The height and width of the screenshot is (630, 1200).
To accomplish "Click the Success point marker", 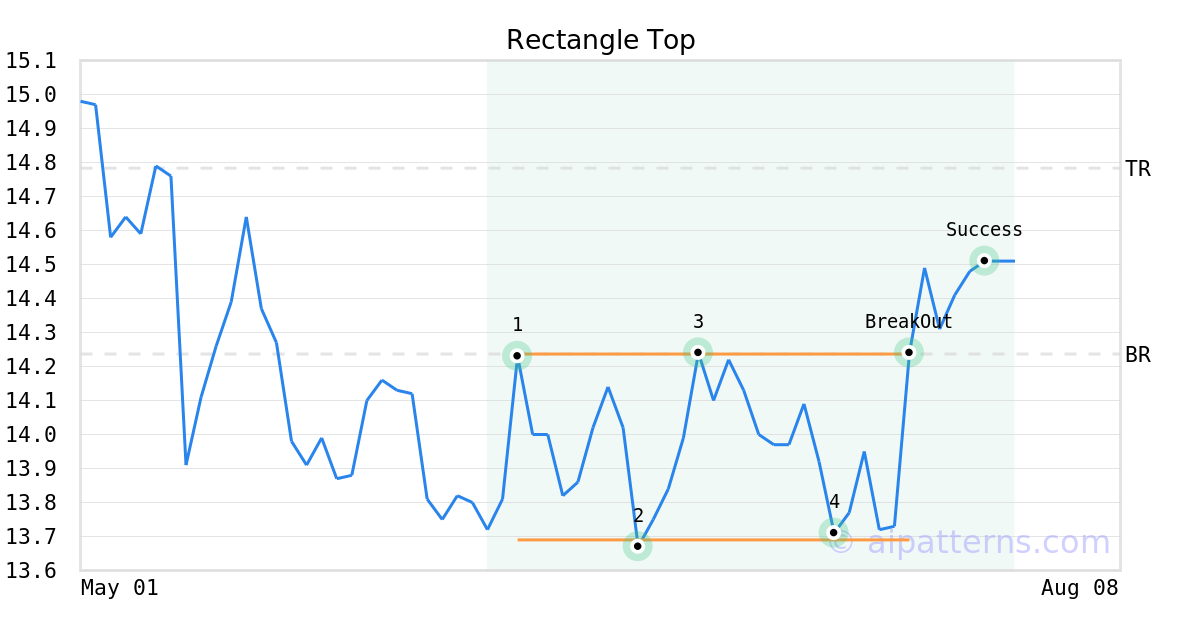I will click(984, 260).
